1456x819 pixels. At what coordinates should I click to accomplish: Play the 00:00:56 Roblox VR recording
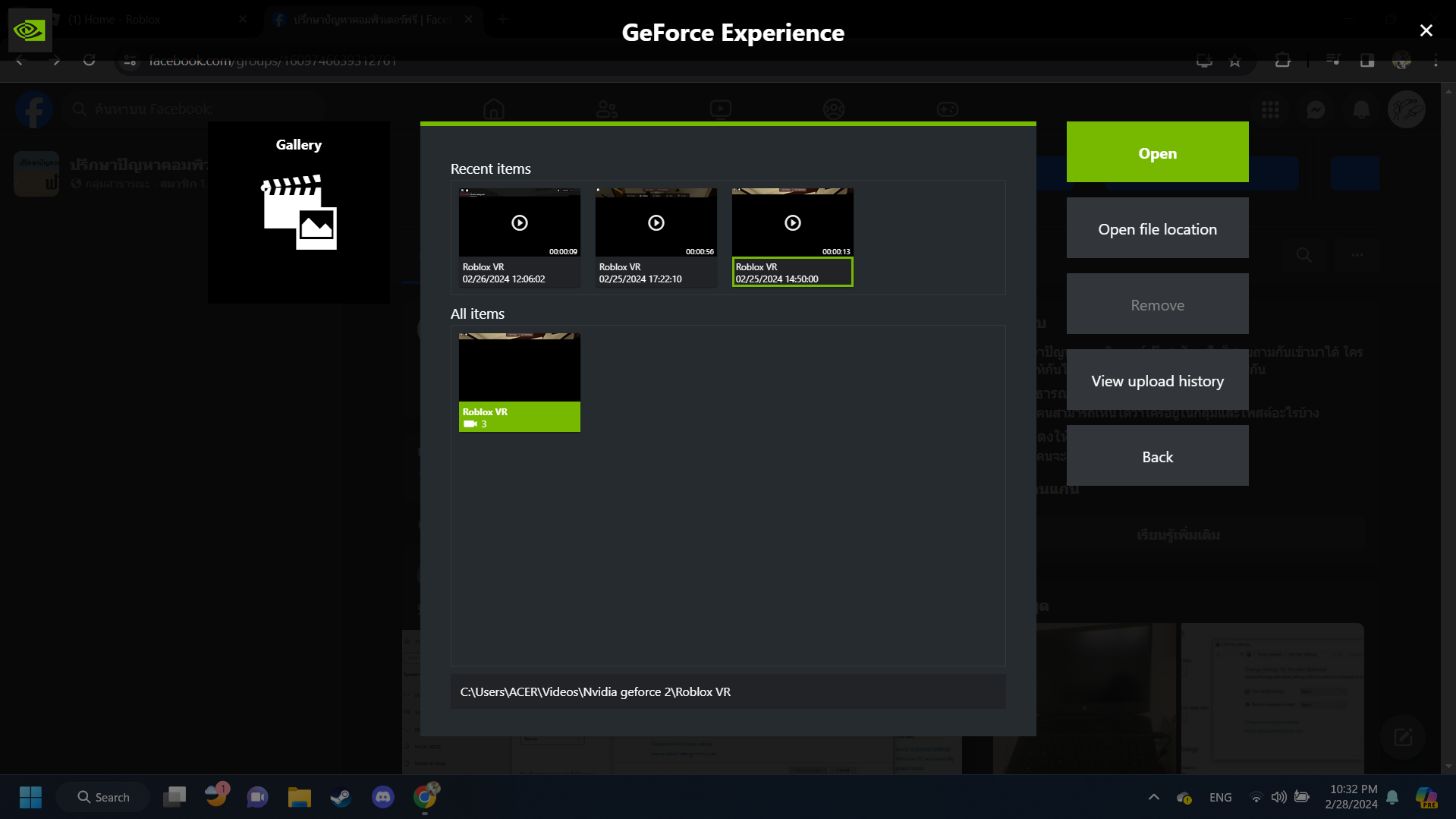pyautogui.click(x=656, y=223)
